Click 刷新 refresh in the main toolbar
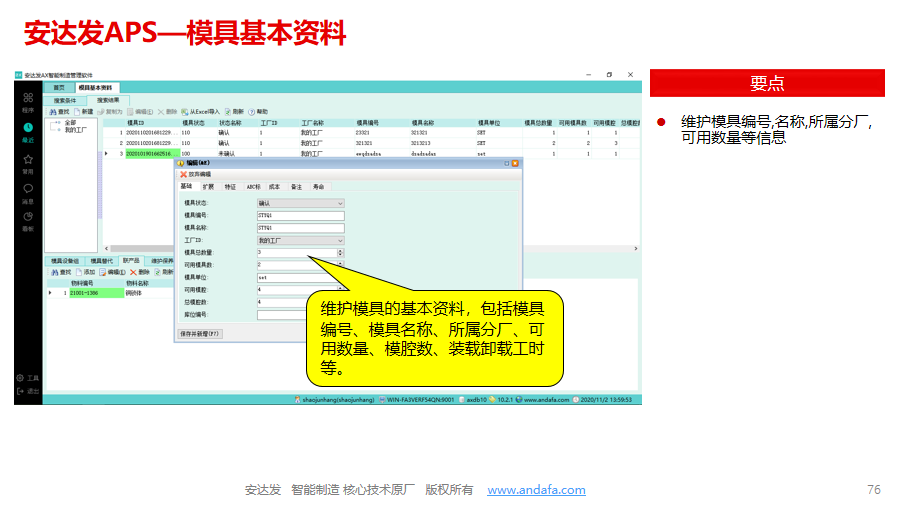 pyautogui.click(x=234, y=112)
